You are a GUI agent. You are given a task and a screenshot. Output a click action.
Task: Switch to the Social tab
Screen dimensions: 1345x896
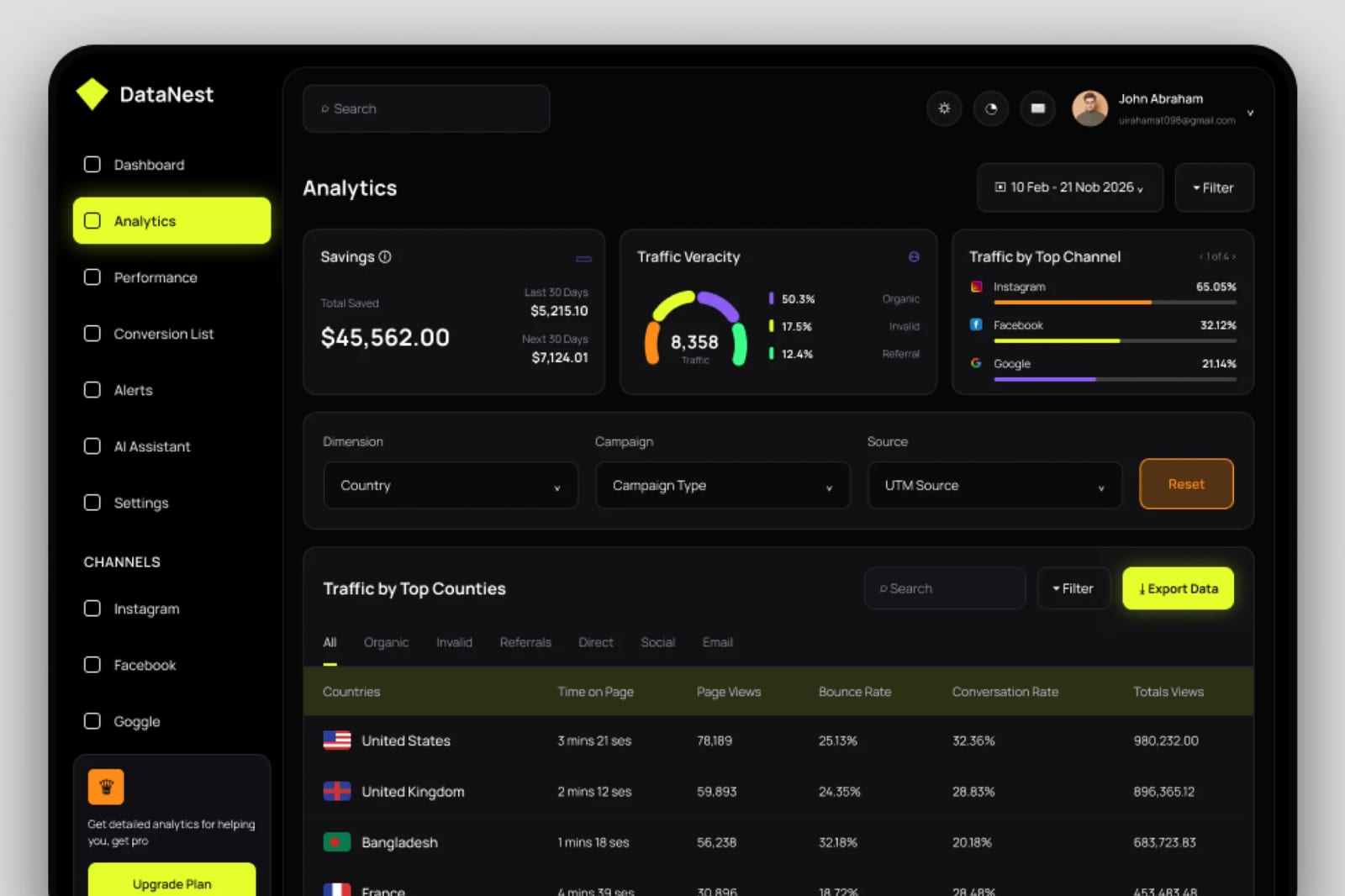pyautogui.click(x=657, y=642)
